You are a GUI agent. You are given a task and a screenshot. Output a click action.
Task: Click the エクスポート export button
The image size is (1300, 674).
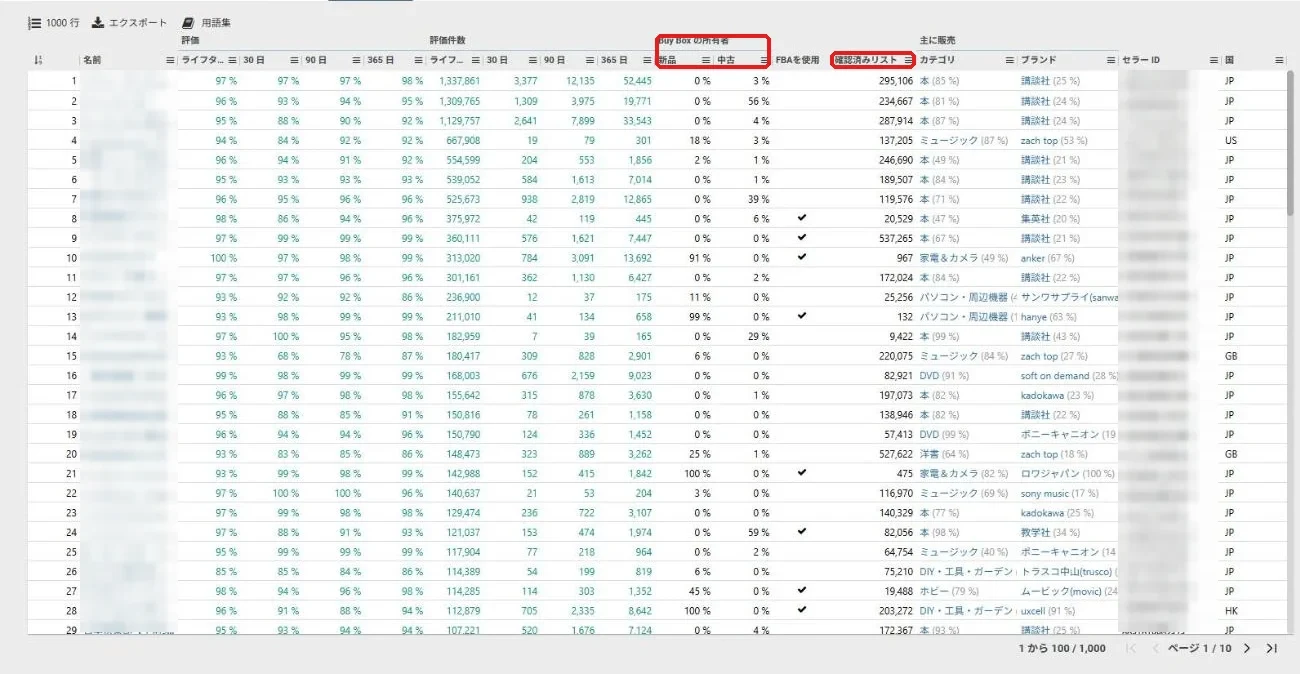pyautogui.click(x=130, y=23)
